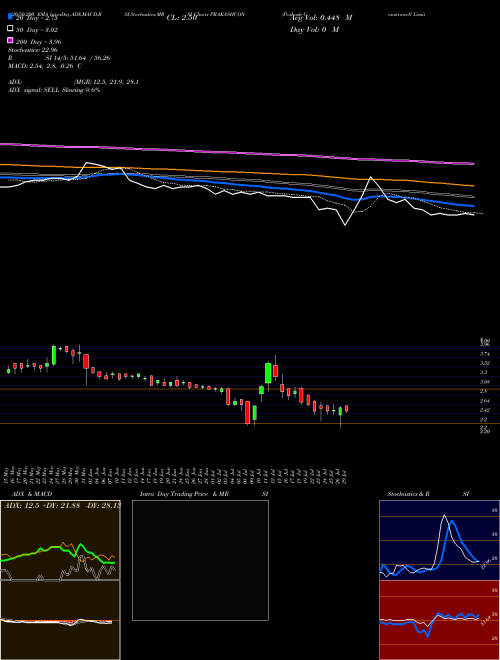Click the 2.42 price axis label
The image size is (500, 660).
pyautogui.click(x=485, y=410)
